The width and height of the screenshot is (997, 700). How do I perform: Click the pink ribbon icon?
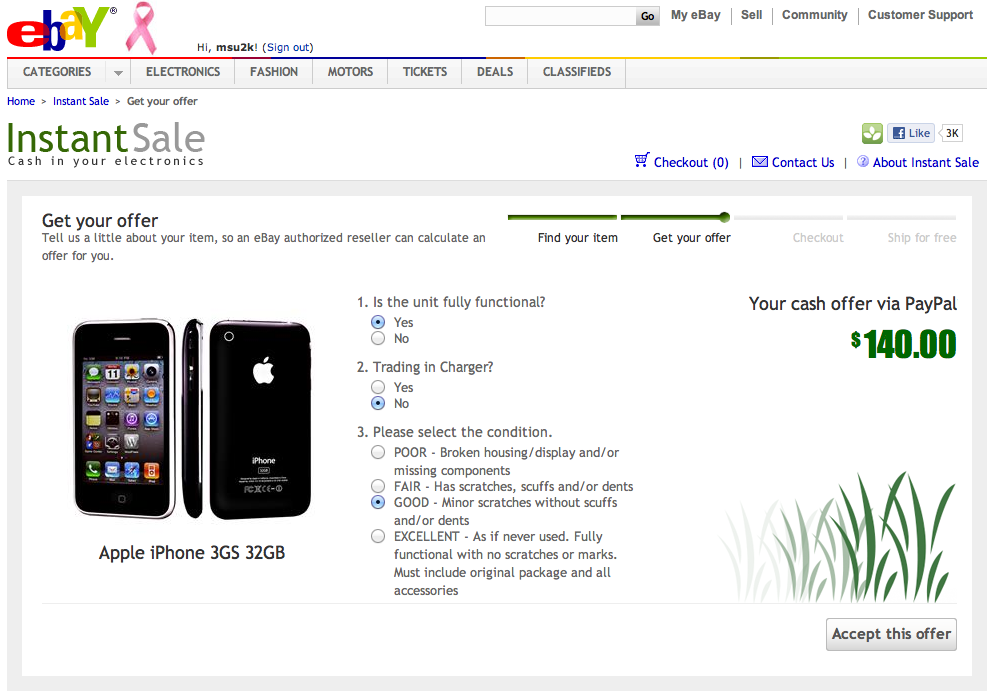(141, 28)
